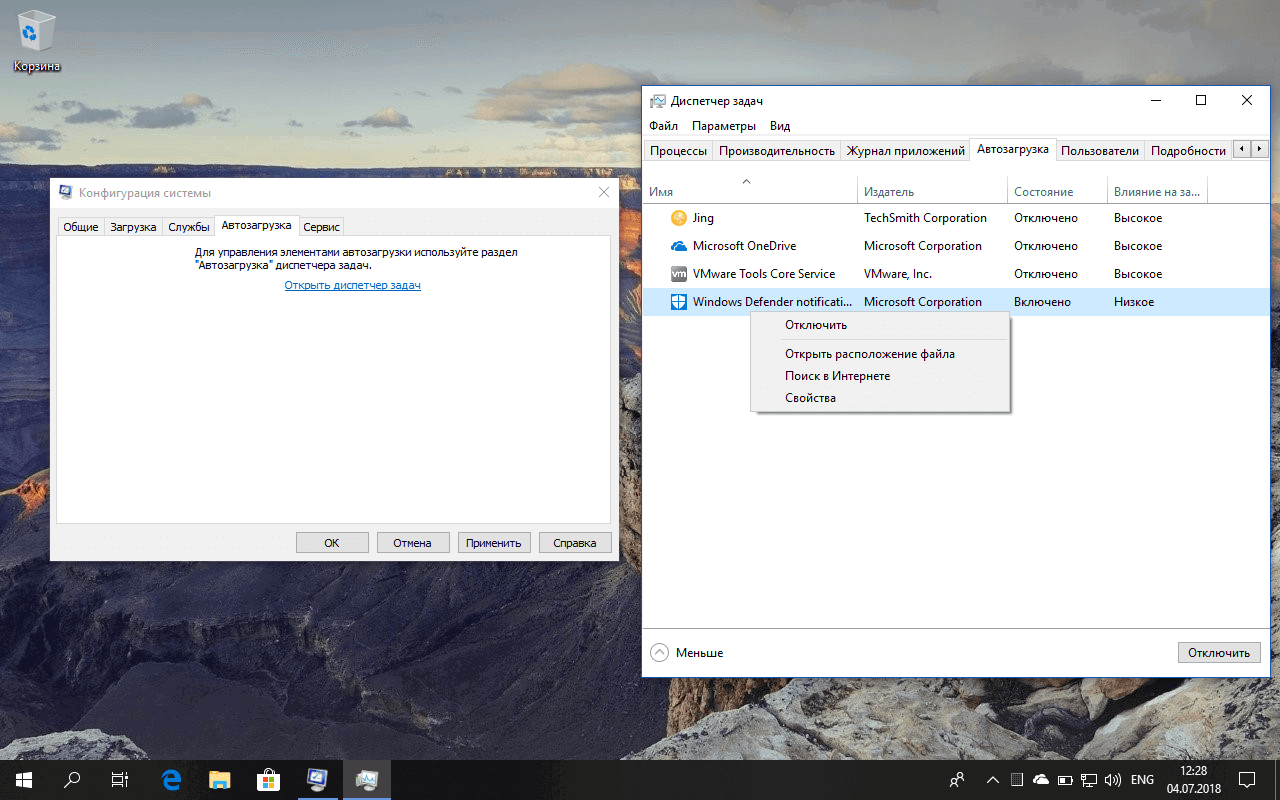Open the Файл menu in Task Manager
The width and height of the screenshot is (1280, 800).
(x=663, y=126)
